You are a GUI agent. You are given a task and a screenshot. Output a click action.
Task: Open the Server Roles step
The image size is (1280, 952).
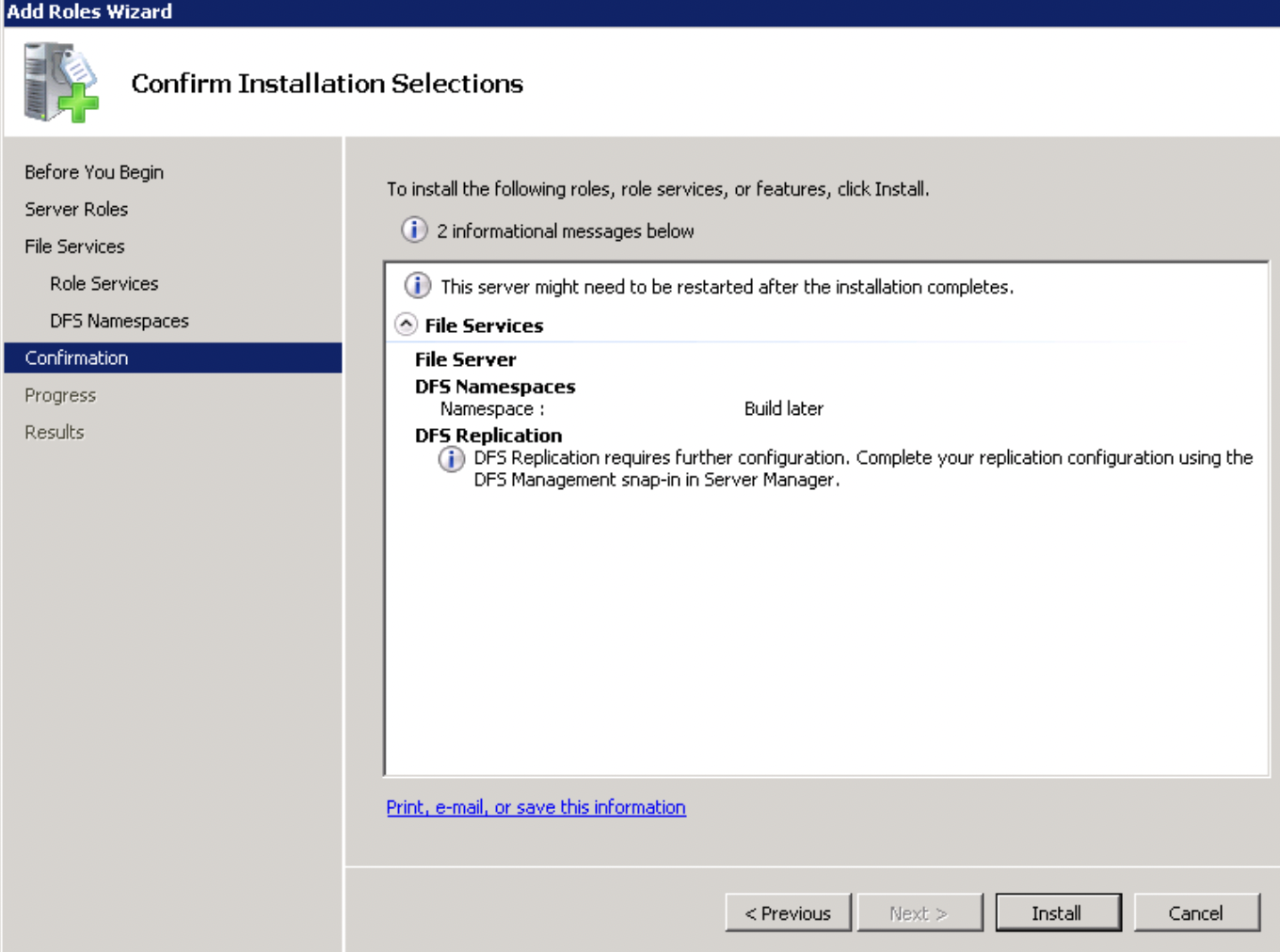click(x=76, y=209)
